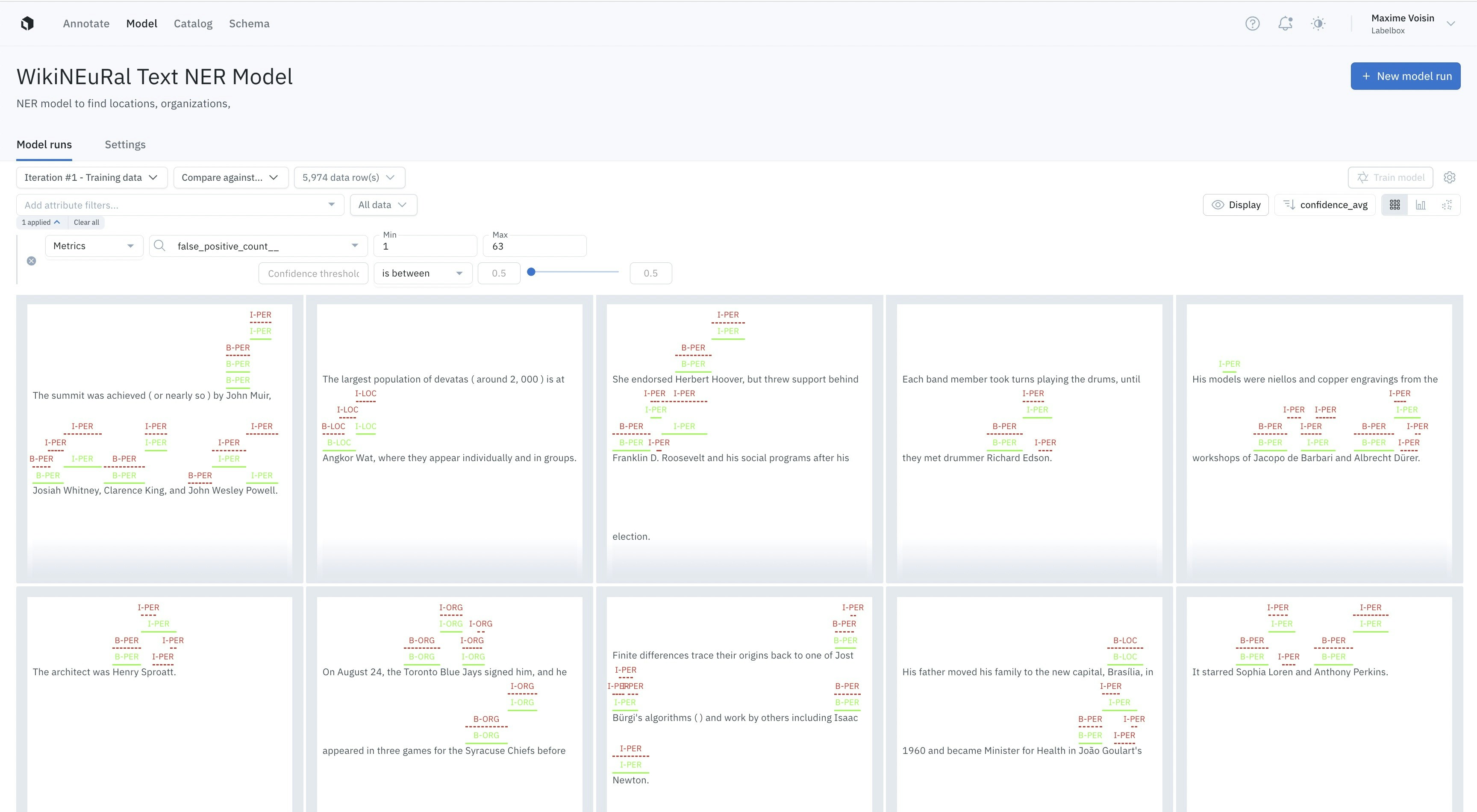Click the sort icon beside confidence_avg
The height and width of the screenshot is (812, 1477).
click(1289, 205)
